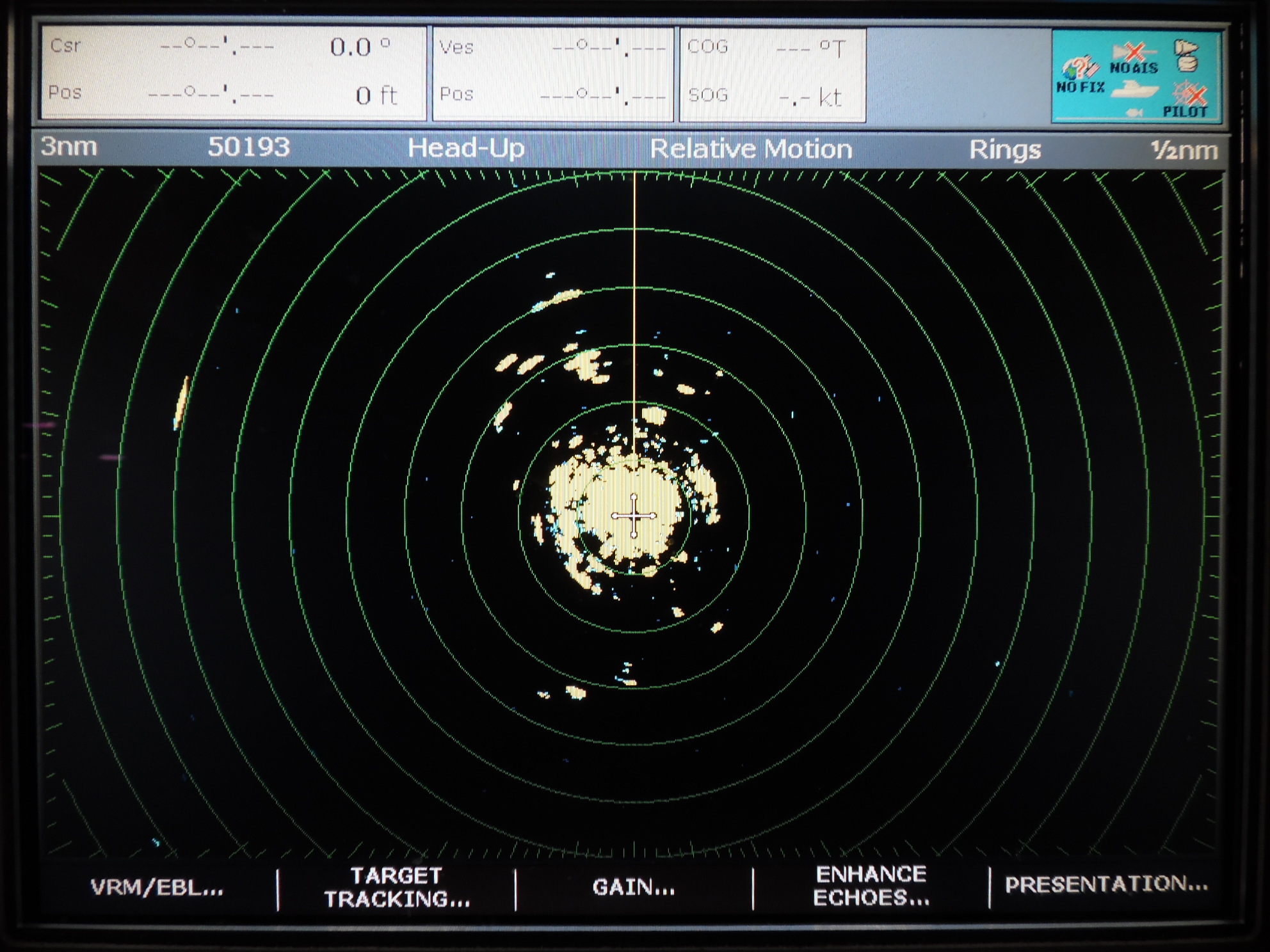This screenshot has height=952, width=1270.
Task: Click the radar center crosshair cursor
Action: click(634, 516)
